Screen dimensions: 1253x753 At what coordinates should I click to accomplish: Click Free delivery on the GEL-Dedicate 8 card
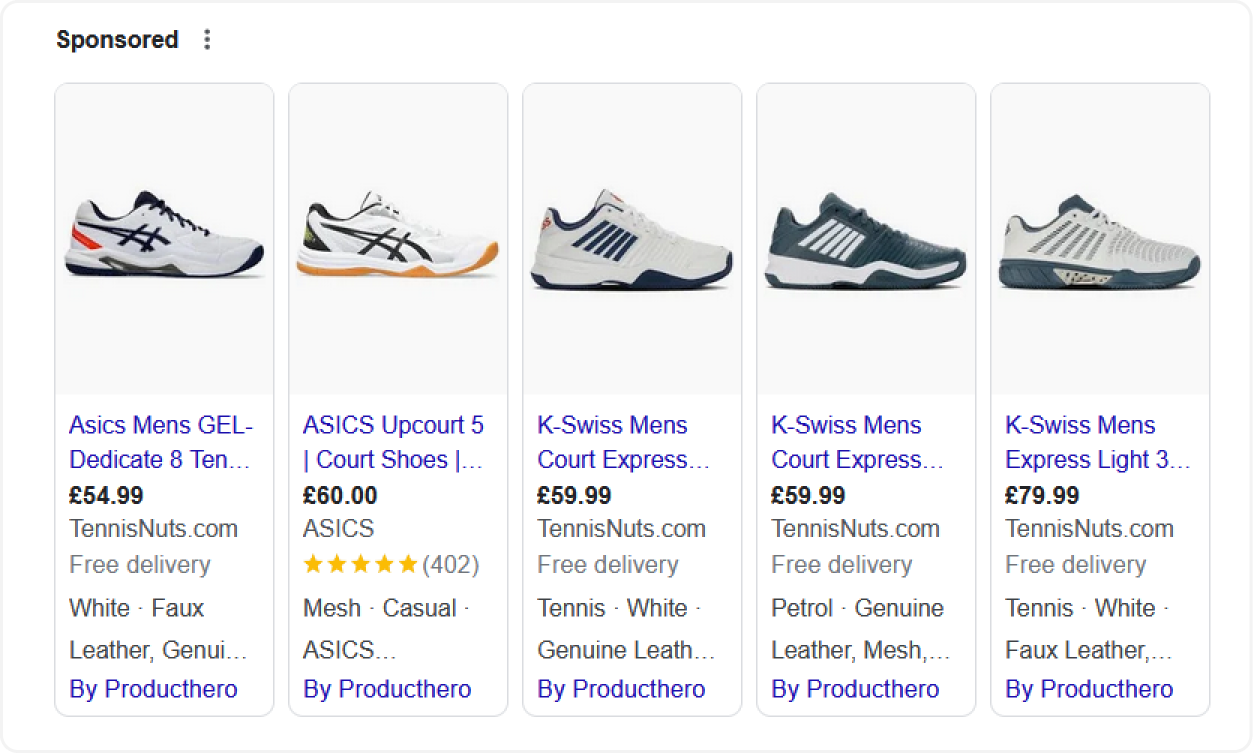click(140, 565)
